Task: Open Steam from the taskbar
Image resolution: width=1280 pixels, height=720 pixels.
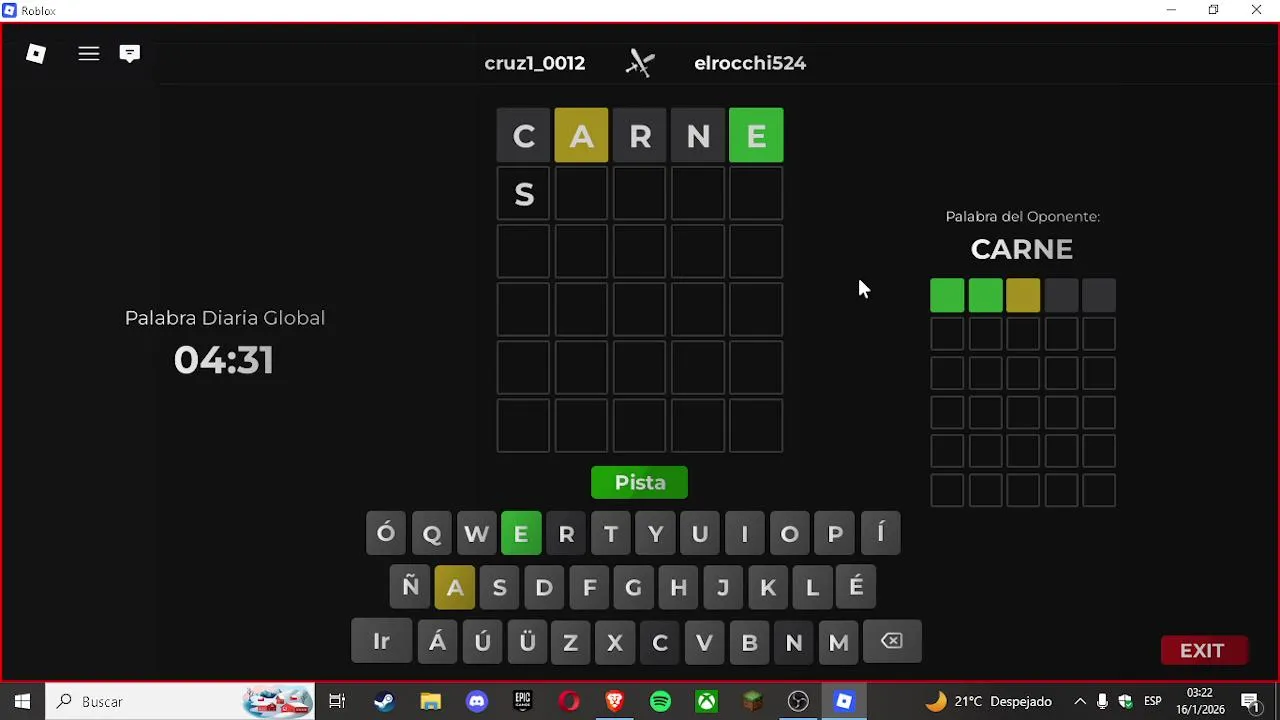Action: point(384,702)
